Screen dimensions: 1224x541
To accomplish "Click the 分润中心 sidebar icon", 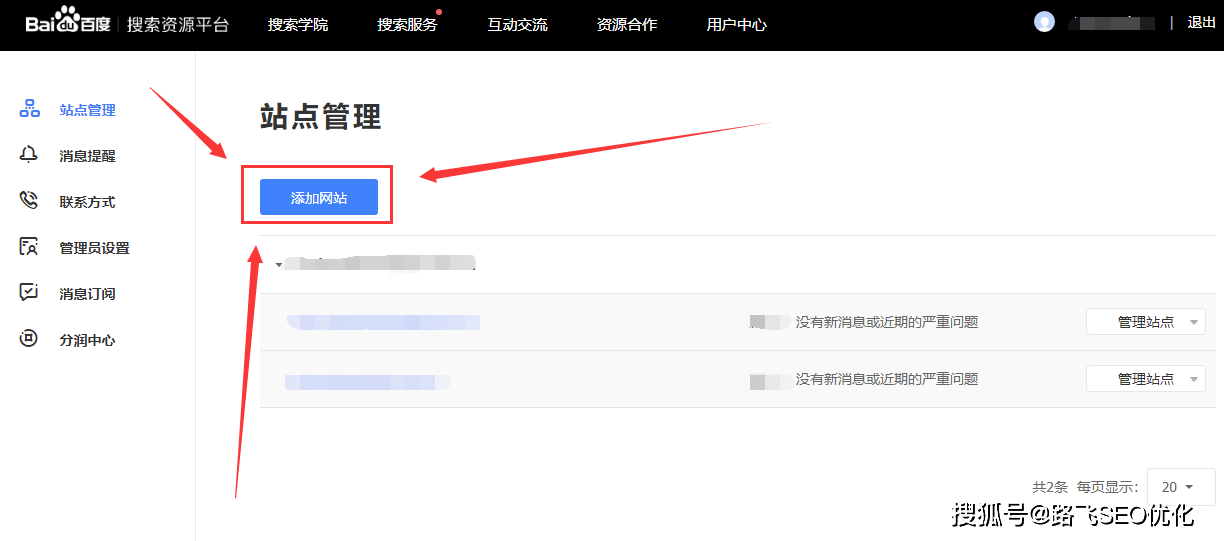I will tap(29, 339).
